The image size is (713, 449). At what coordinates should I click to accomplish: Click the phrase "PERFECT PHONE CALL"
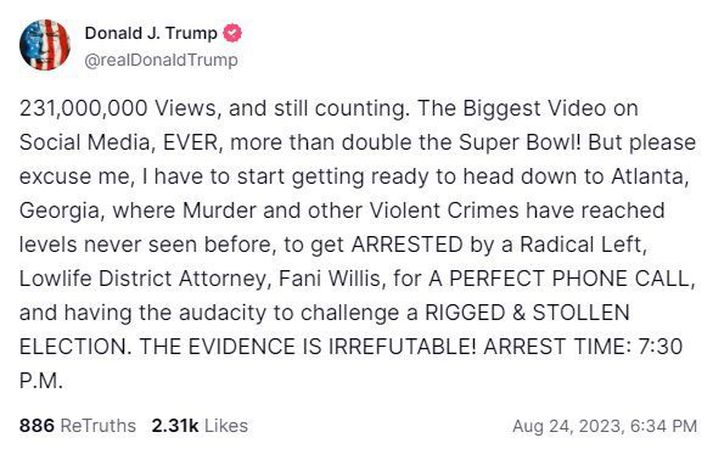pyautogui.click(x=572, y=279)
